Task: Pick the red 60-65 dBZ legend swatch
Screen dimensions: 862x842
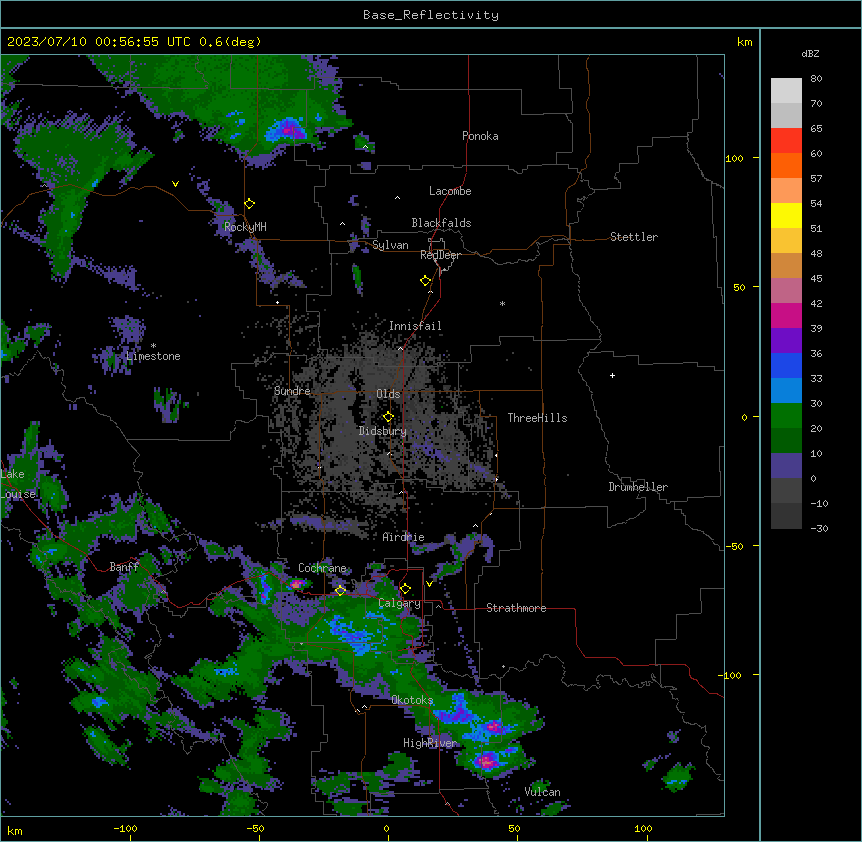Action: (x=786, y=141)
